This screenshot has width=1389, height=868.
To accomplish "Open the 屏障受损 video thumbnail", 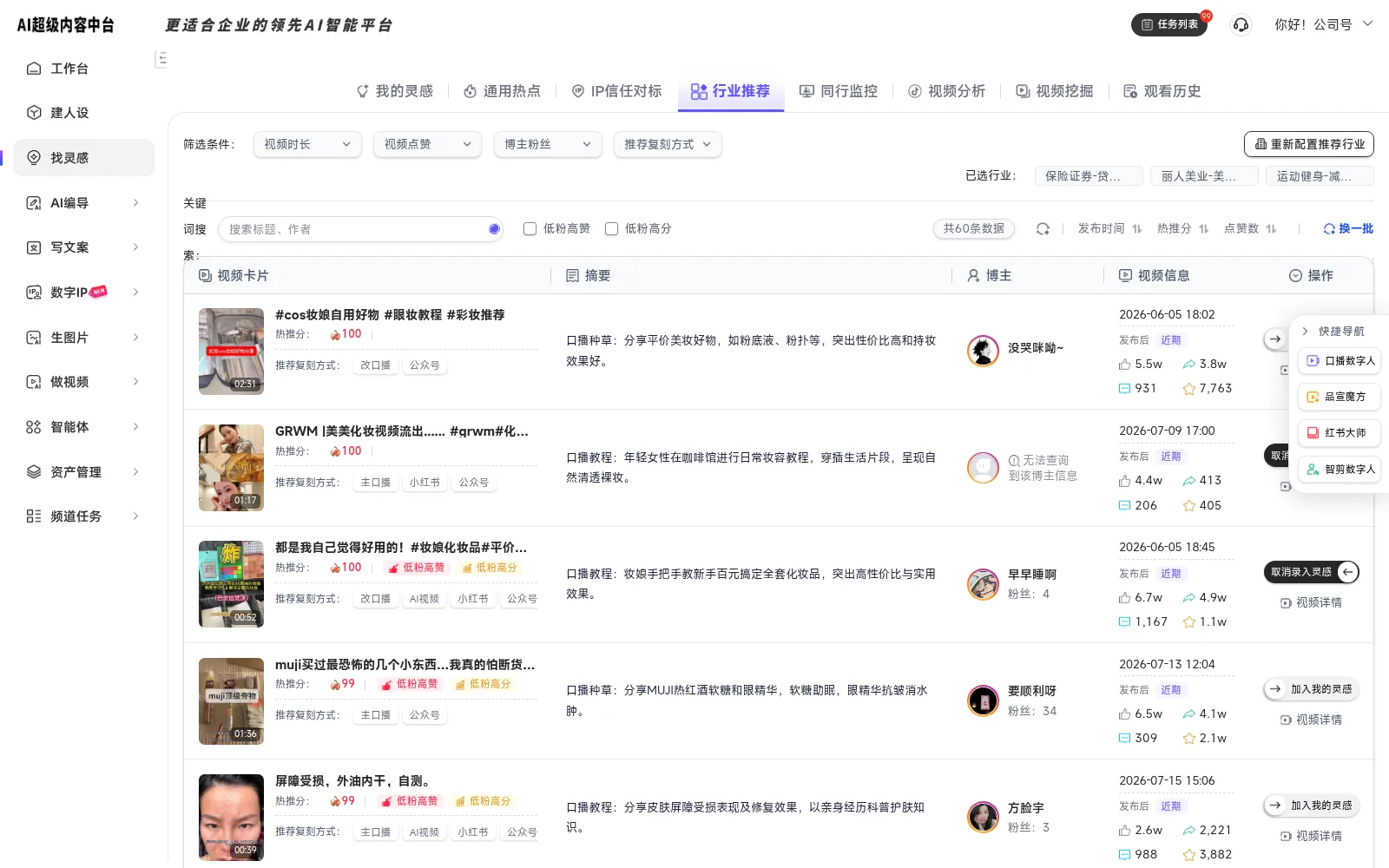I will coord(231,818).
